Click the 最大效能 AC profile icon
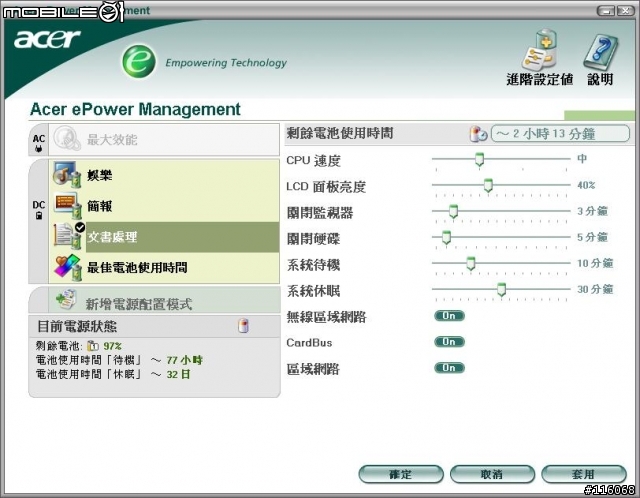This screenshot has height=498, width=640. pyautogui.click(x=67, y=139)
